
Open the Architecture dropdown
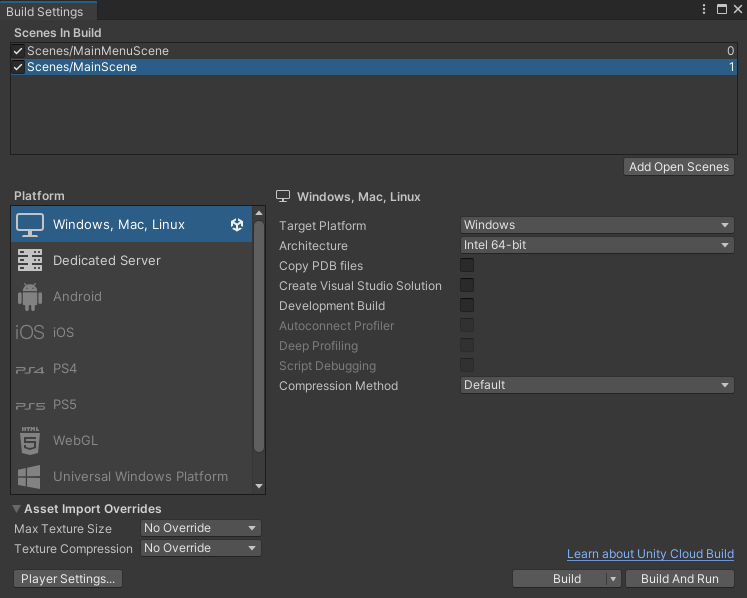click(x=597, y=245)
